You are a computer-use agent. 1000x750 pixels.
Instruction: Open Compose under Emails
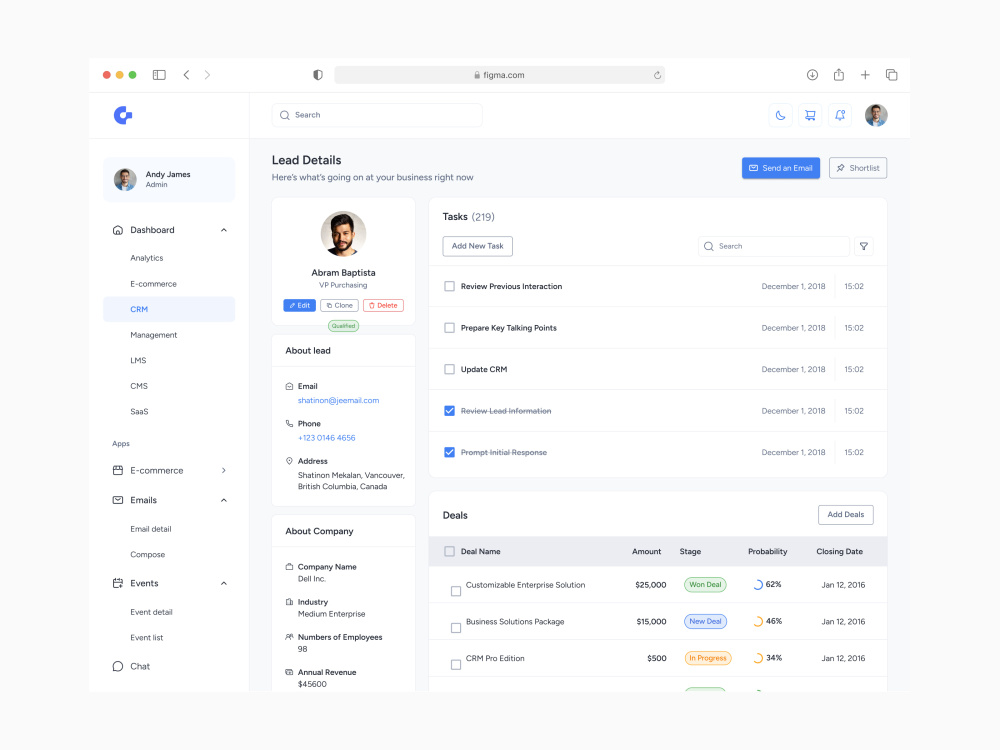pyautogui.click(x=147, y=555)
